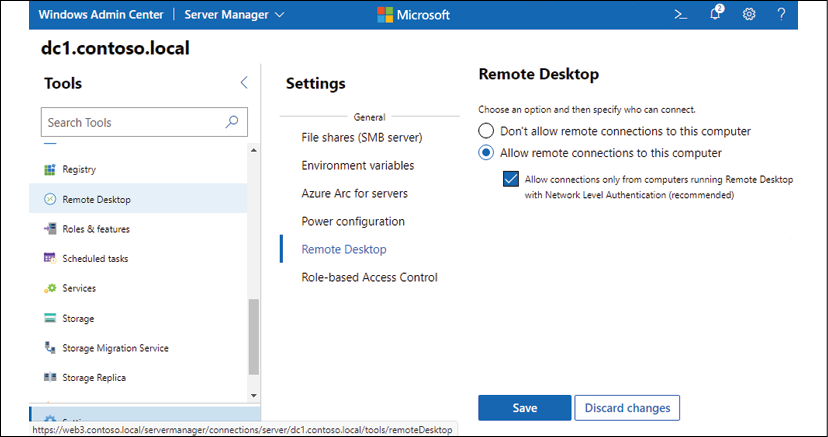Click Windows Admin Center title

click(101, 15)
